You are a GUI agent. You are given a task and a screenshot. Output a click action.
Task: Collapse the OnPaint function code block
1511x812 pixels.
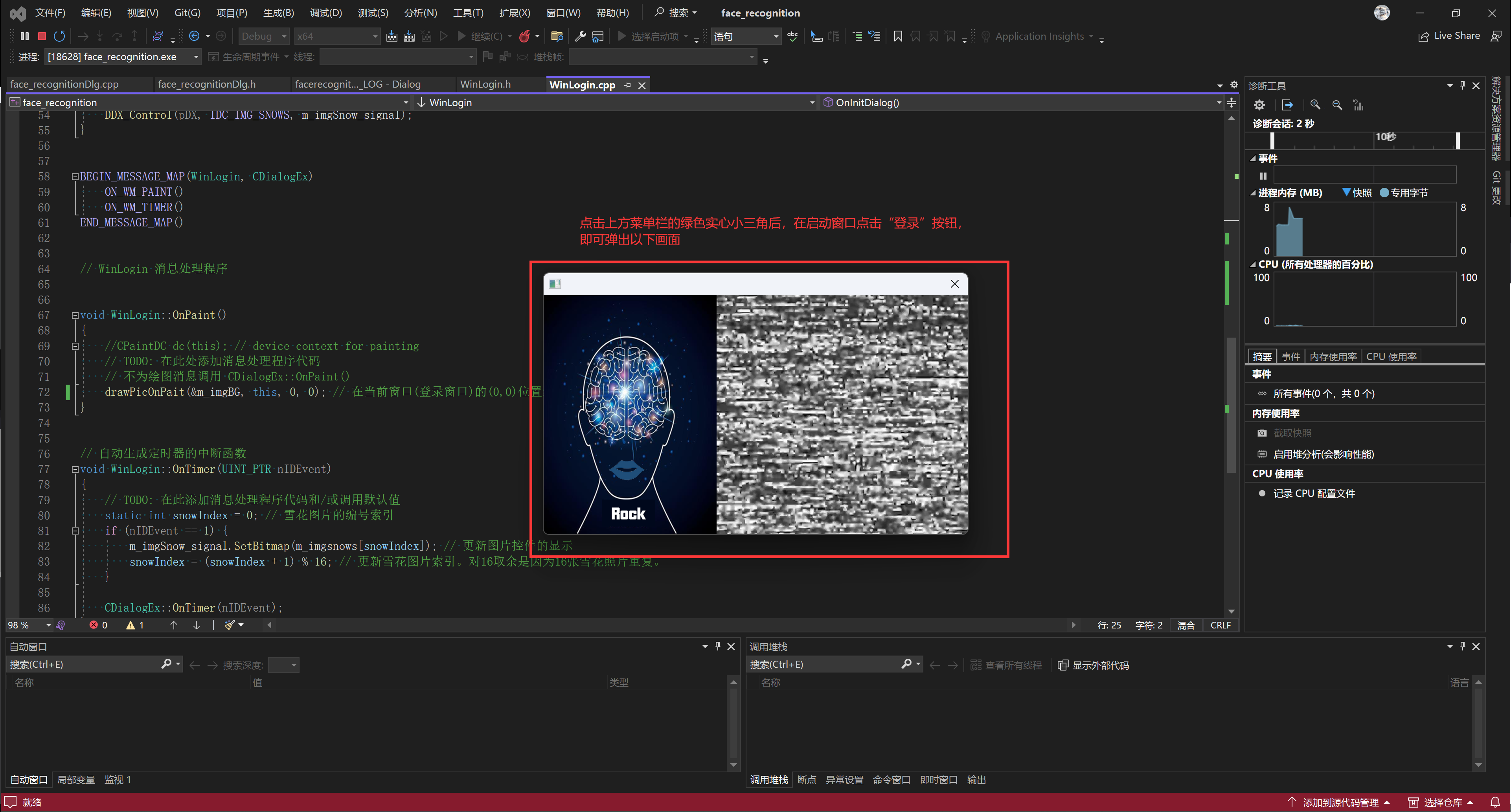tap(75, 315)
